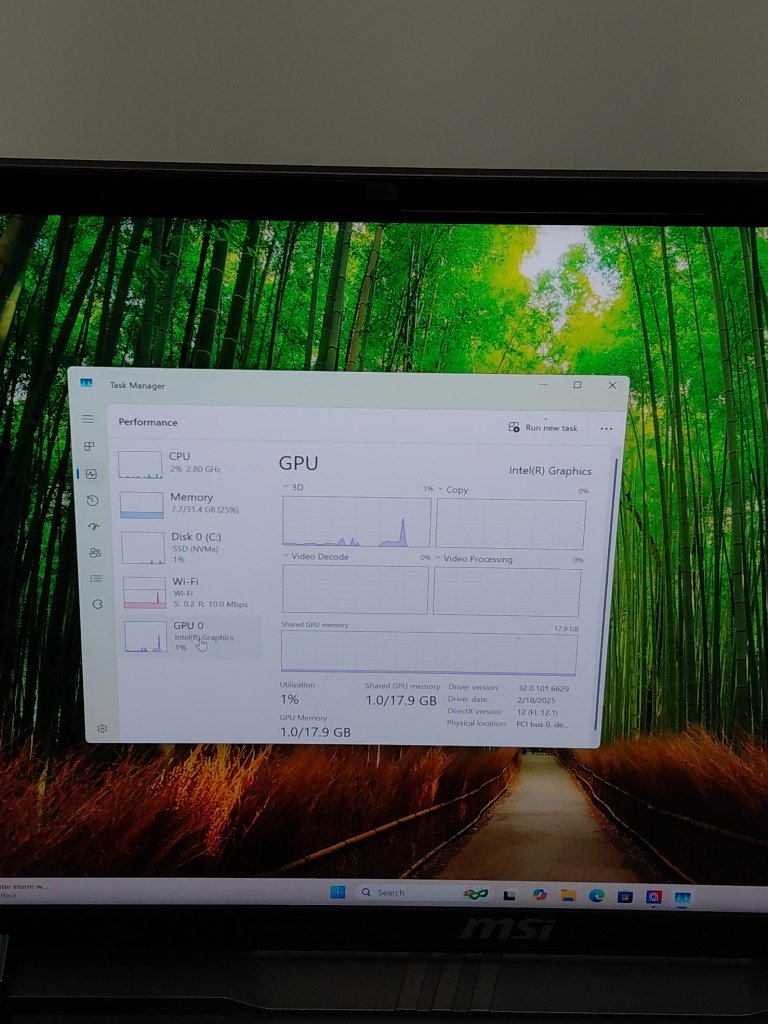Screen dimensions: 768x1024
Task: Open the Startup apps page
Action: point(94,526)
